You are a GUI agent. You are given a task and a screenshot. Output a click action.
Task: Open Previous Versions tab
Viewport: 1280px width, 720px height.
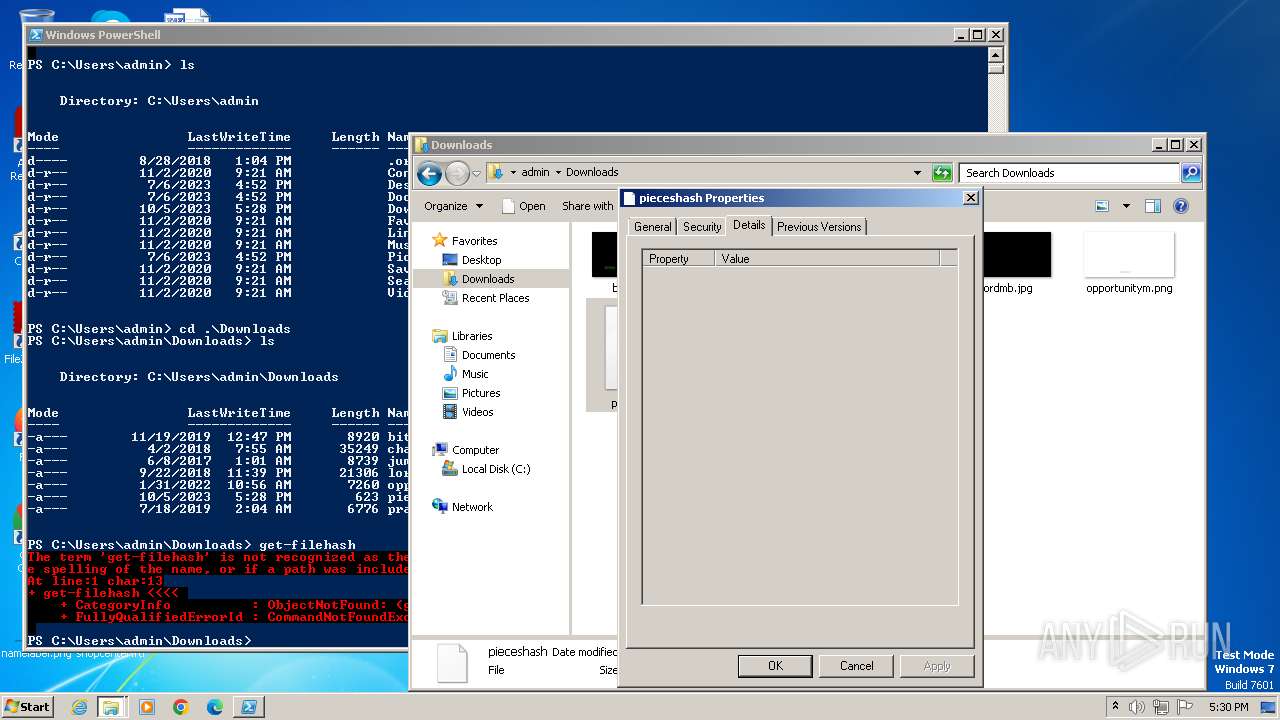click(x=819, y=227)
